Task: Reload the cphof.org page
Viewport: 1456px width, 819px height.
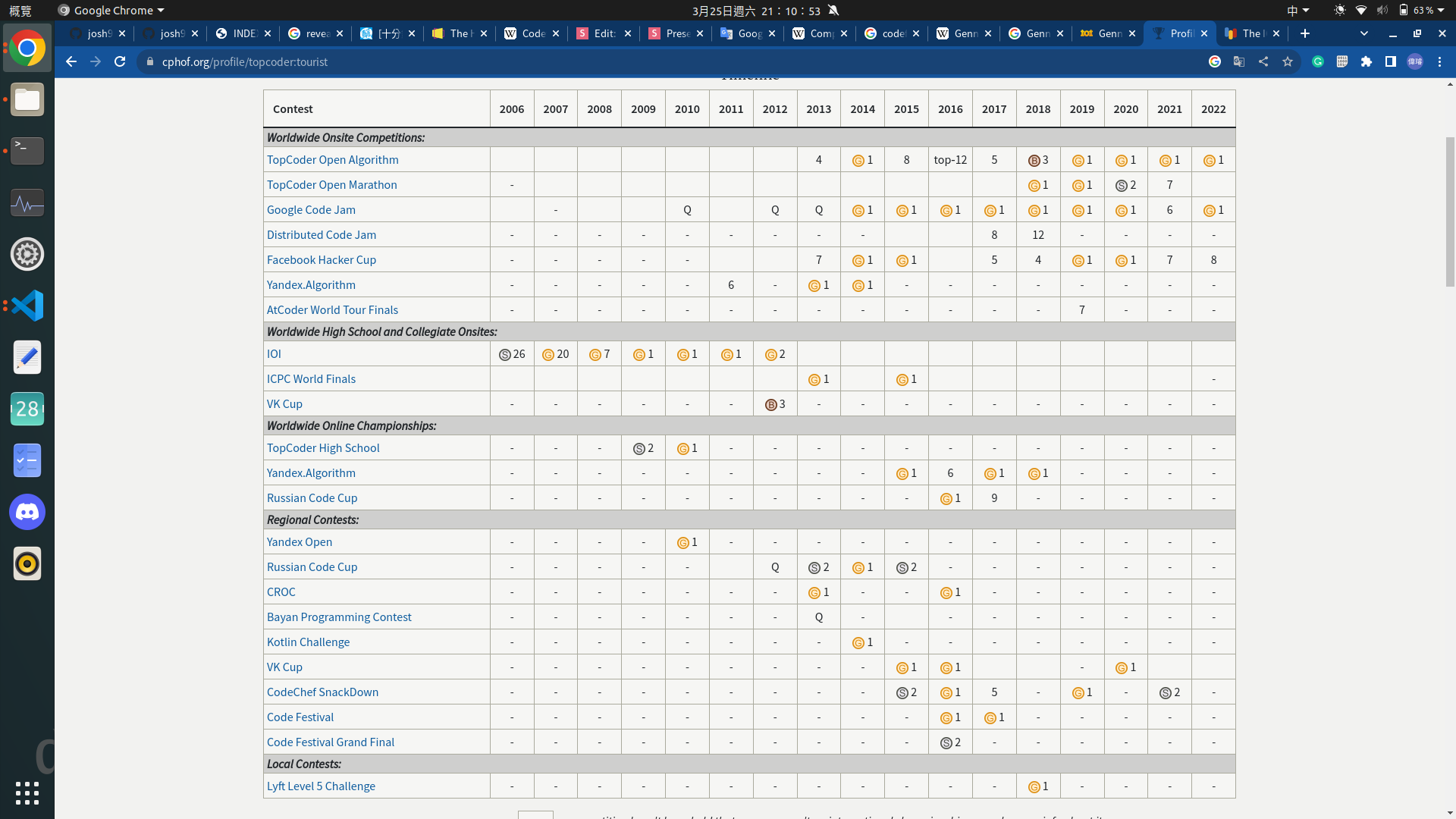Action: (120, 61)
